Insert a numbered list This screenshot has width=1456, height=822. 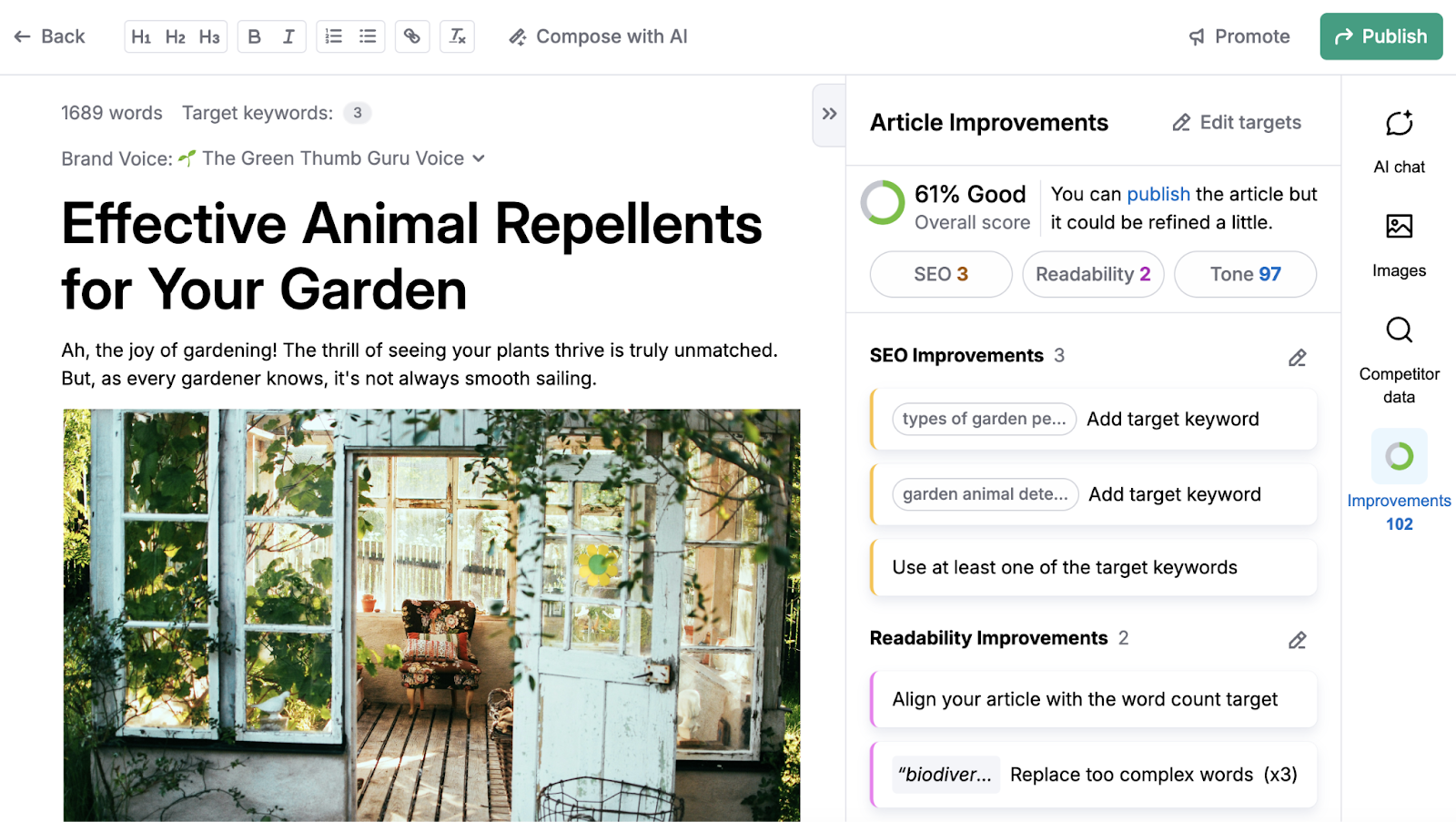[x=333, y=36]
